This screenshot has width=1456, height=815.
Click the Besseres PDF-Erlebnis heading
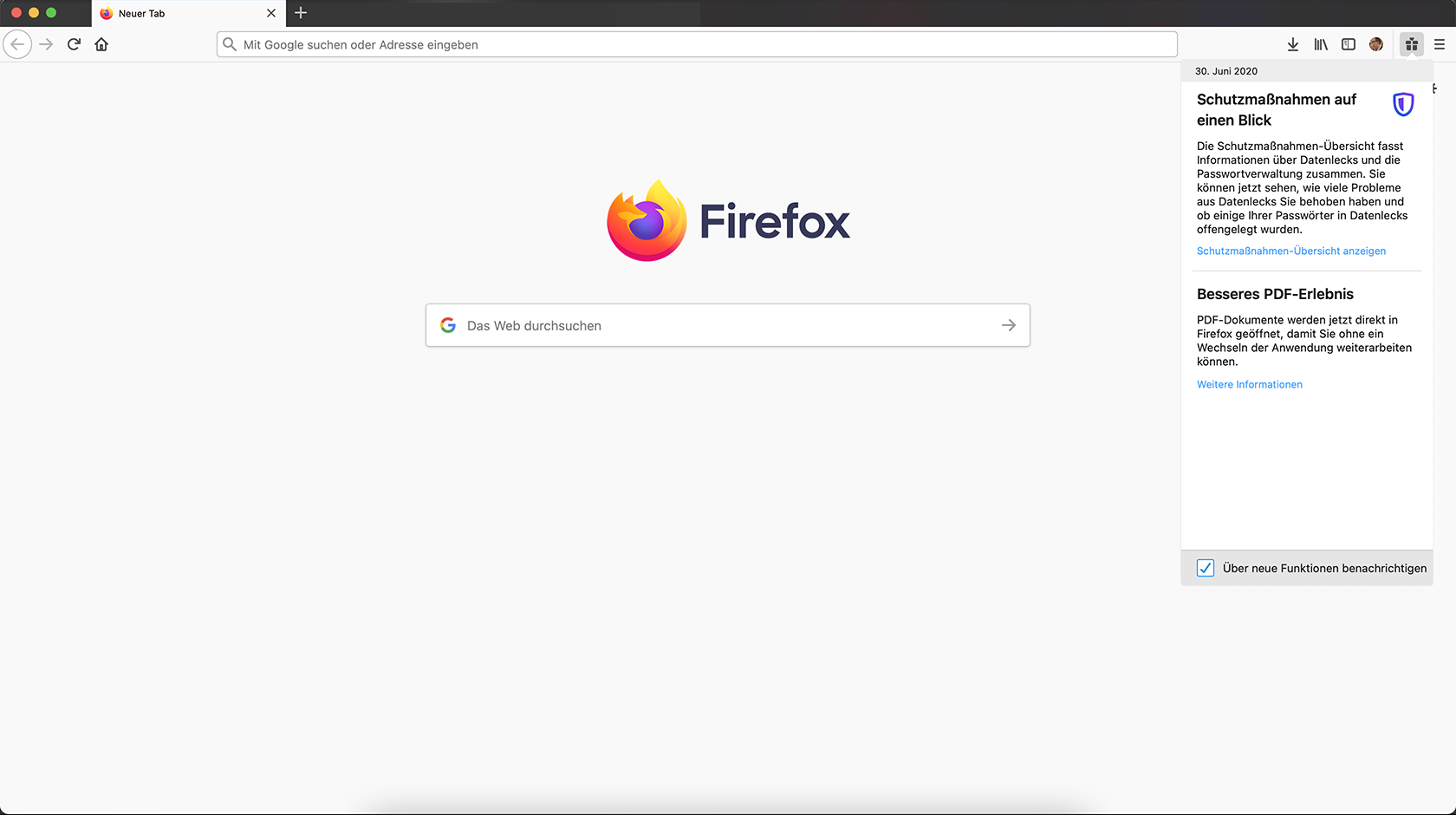(x=1275, y=294)
